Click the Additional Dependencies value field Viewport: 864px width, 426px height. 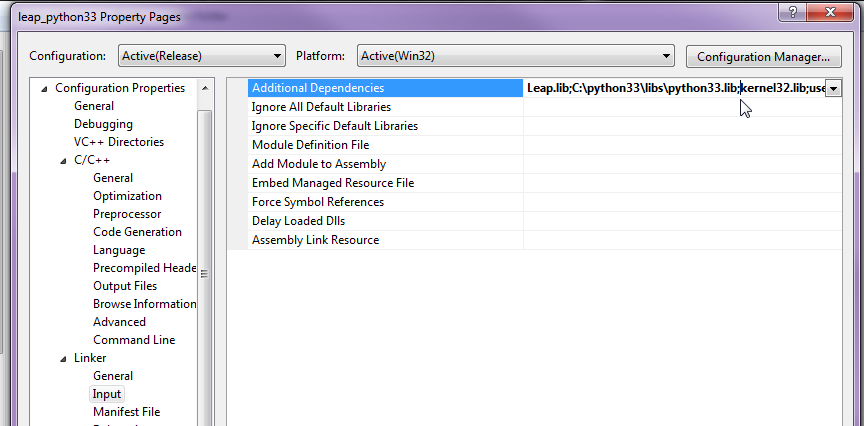point(674,88)
